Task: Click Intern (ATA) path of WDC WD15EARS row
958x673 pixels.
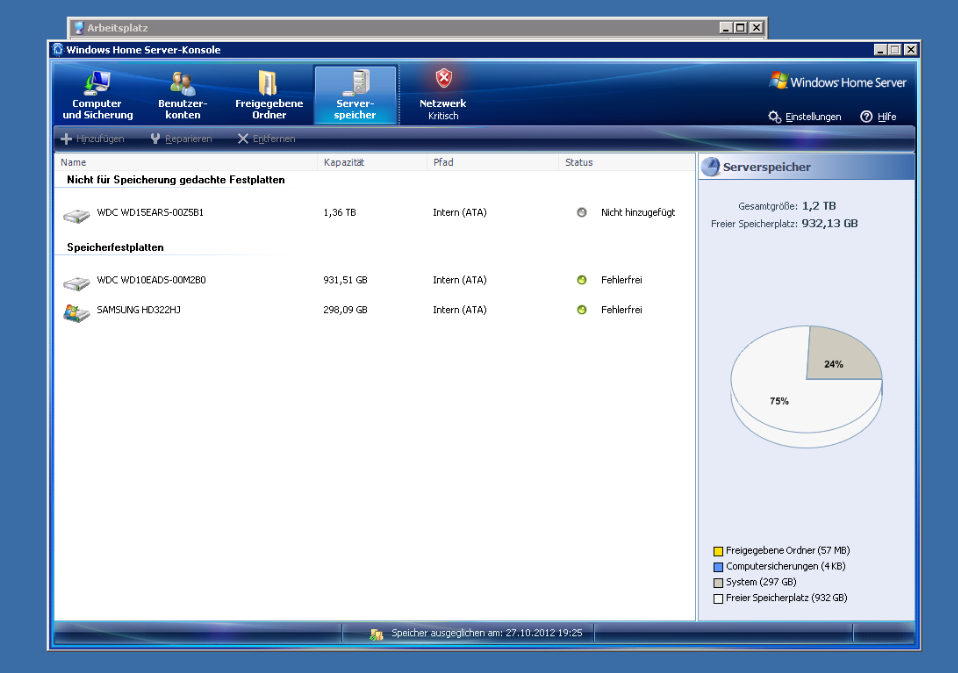Action: 459,213
